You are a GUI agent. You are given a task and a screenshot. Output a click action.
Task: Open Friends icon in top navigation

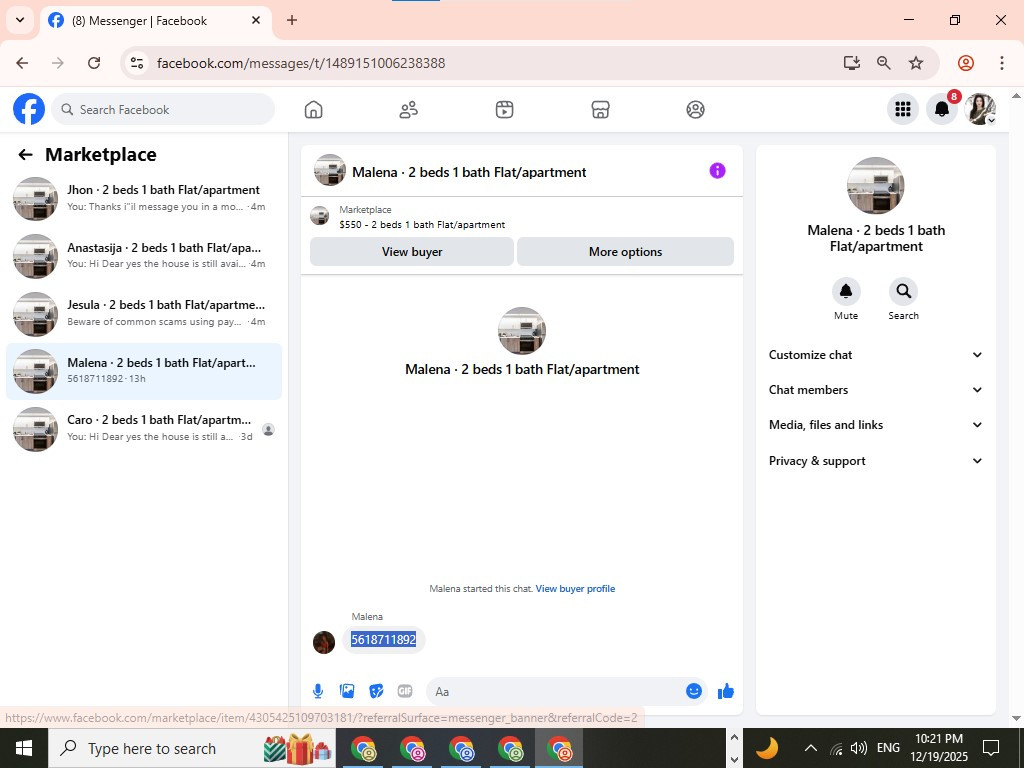409,110
